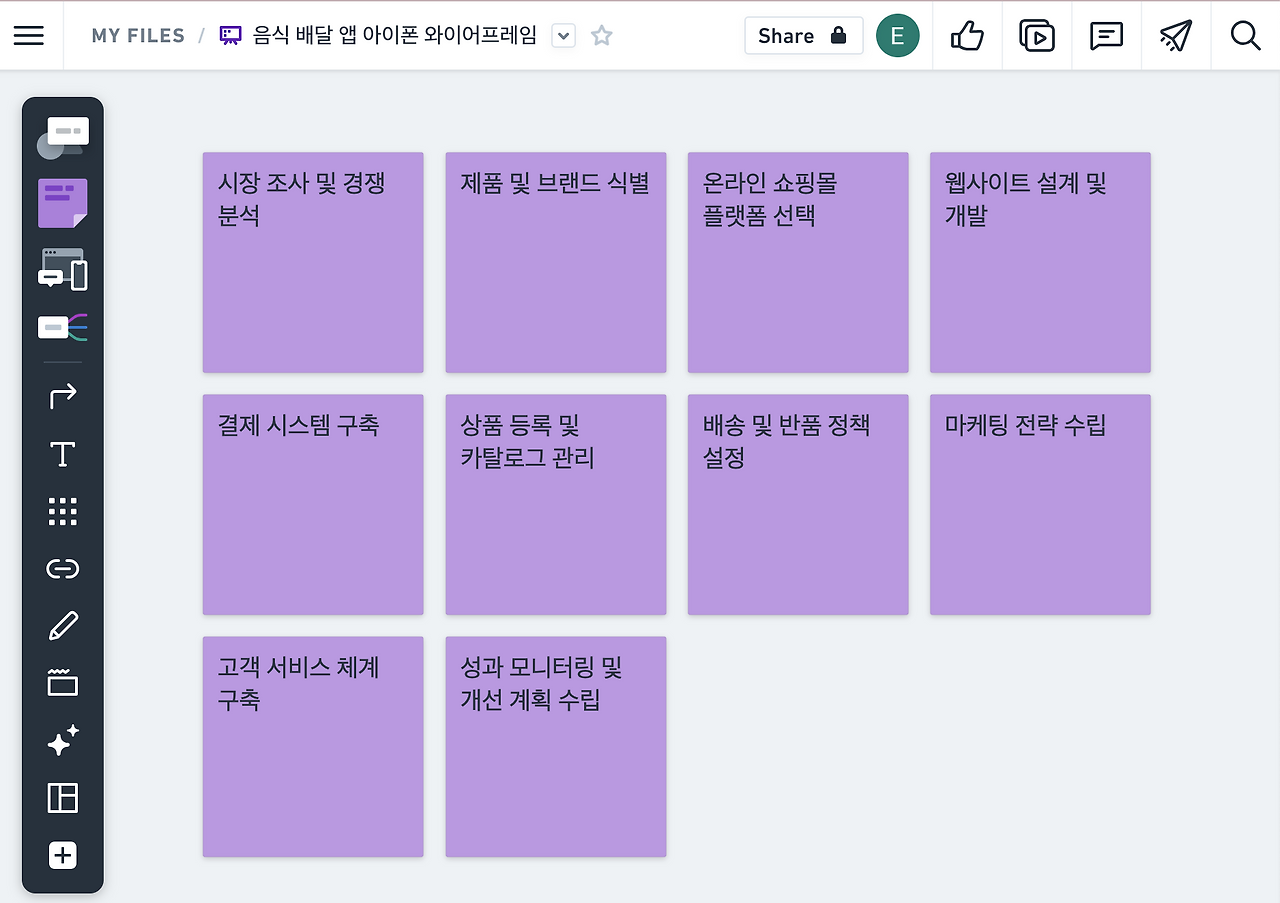Open the frames tool
This screenshot has height=903, width=1280.
click(x=62, y=682)
